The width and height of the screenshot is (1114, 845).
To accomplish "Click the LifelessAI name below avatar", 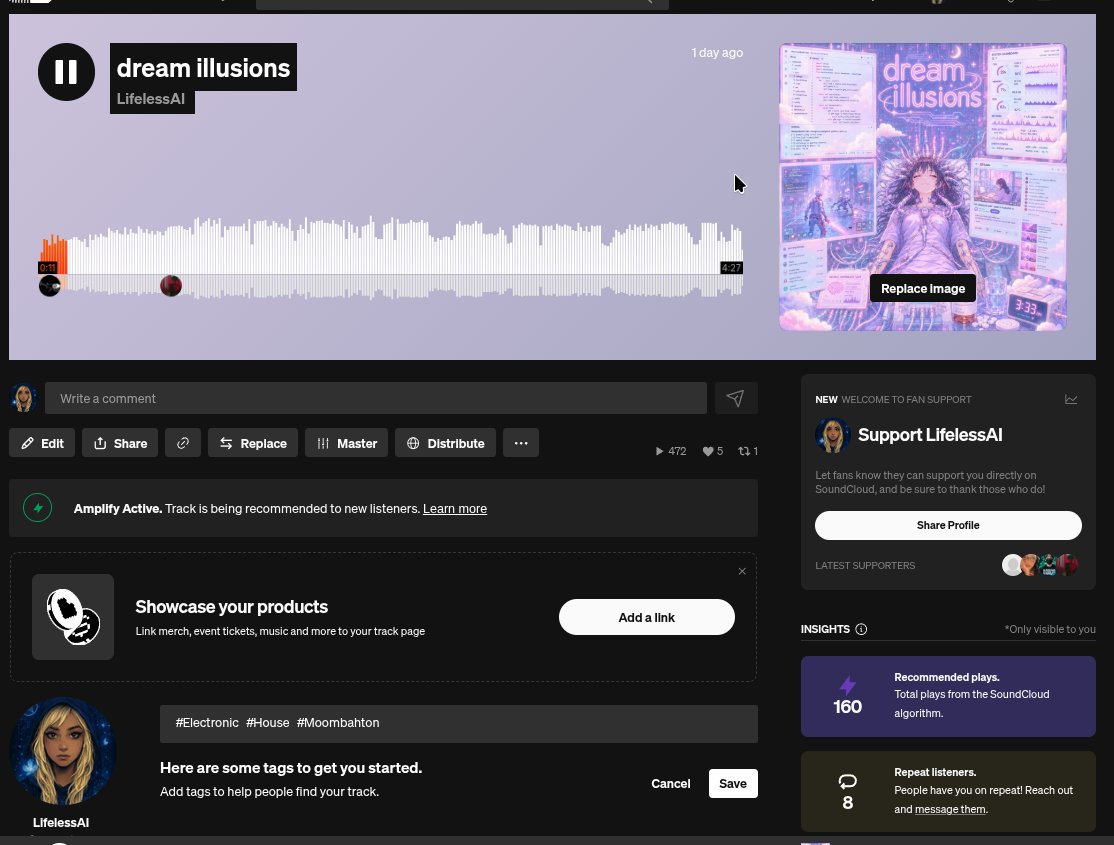I will pyautogui.click(x=61, y=822).
